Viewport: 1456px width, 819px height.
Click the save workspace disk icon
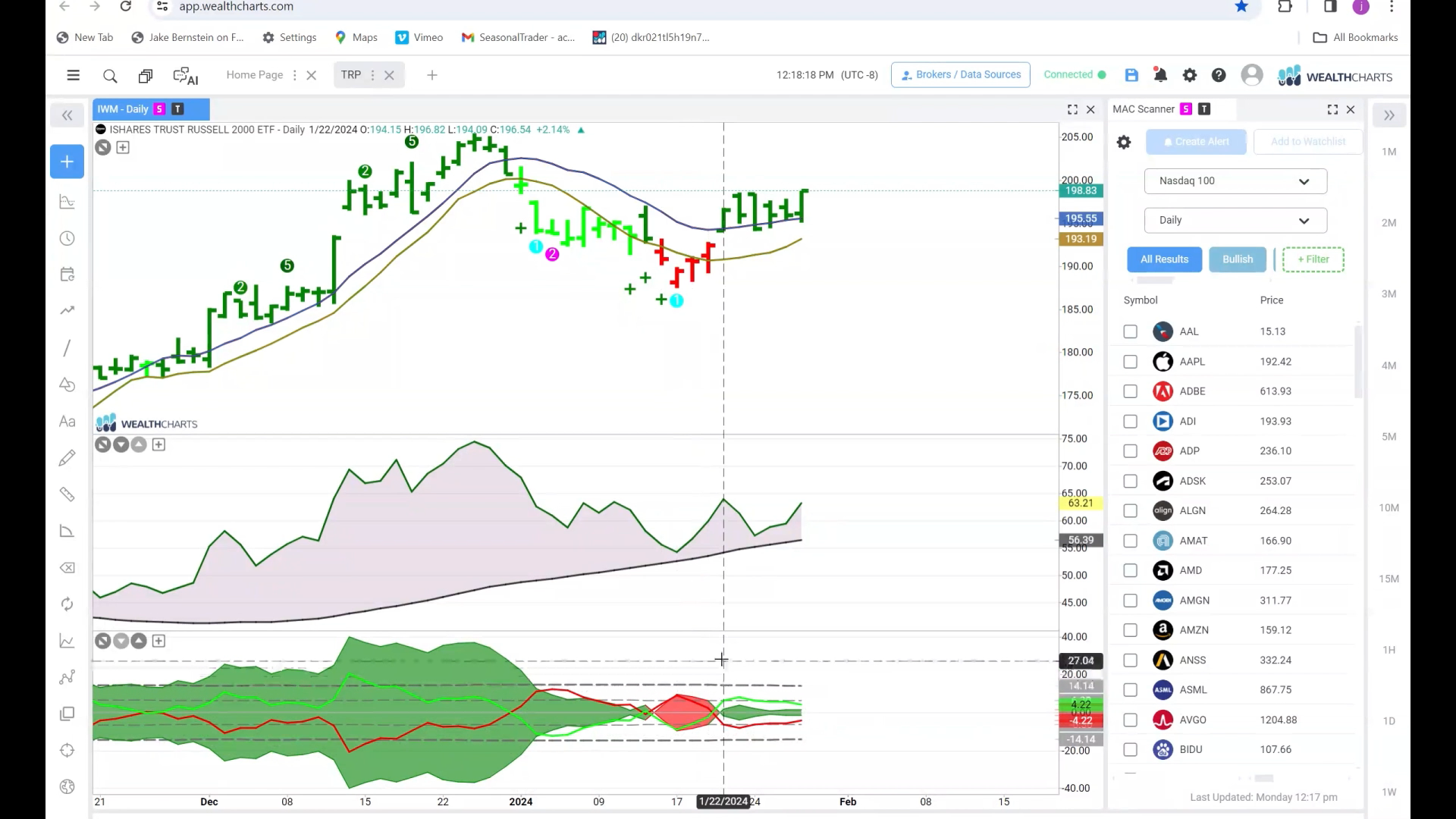(x=1131, y=75)
